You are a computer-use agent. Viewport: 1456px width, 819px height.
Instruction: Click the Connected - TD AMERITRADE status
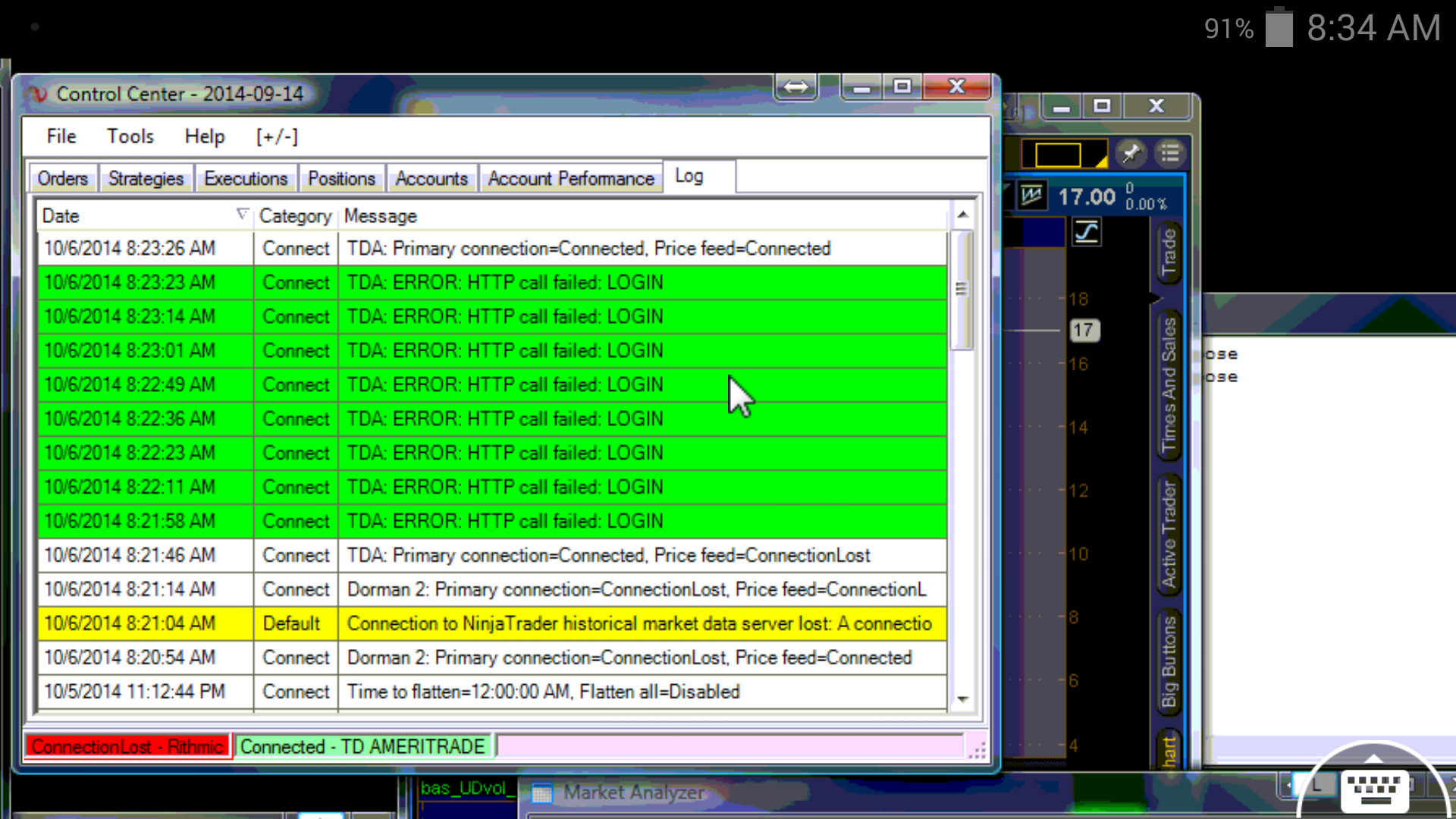click(362, 747)
